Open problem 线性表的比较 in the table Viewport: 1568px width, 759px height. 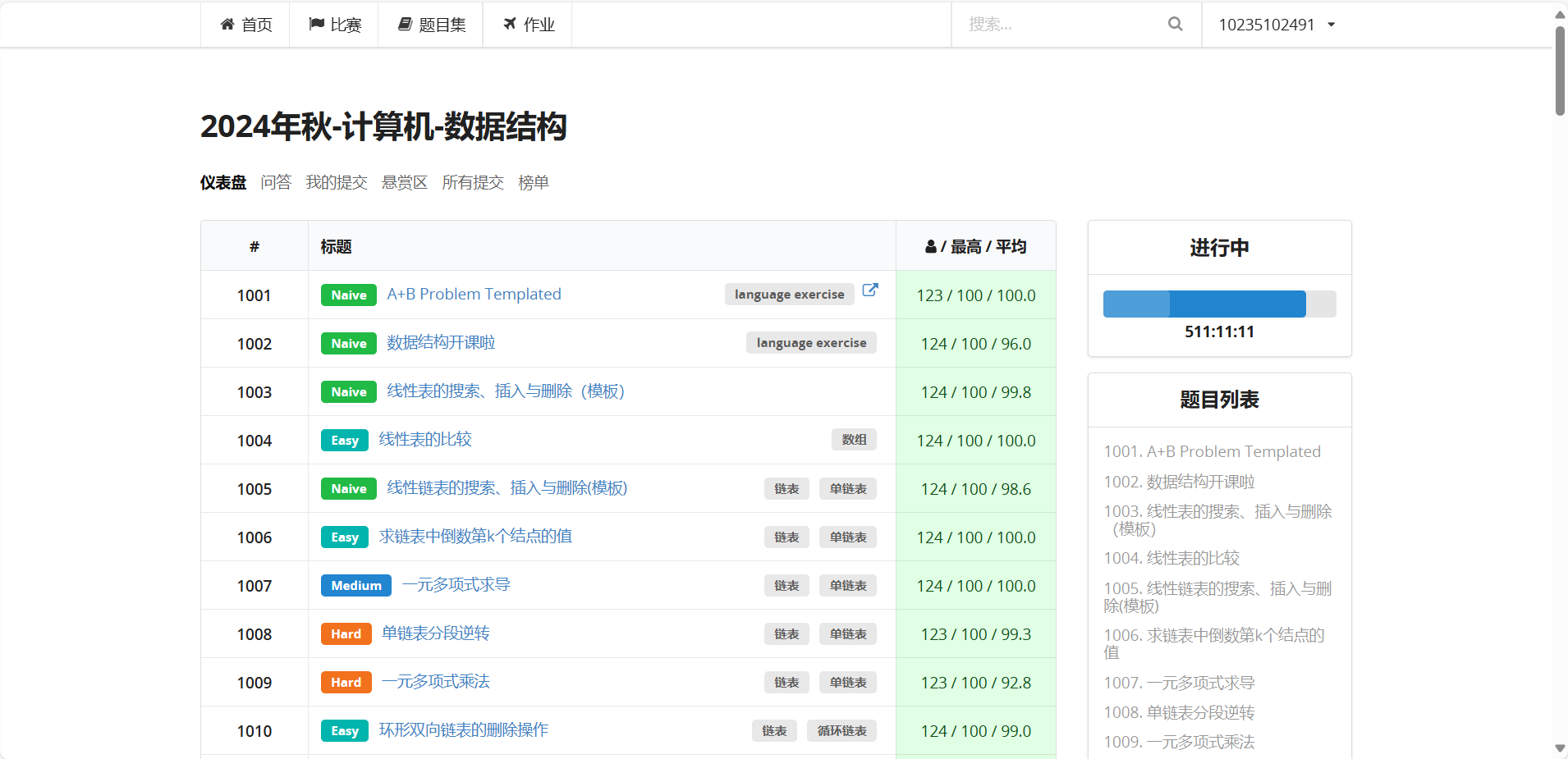click(x=425, y=439)
